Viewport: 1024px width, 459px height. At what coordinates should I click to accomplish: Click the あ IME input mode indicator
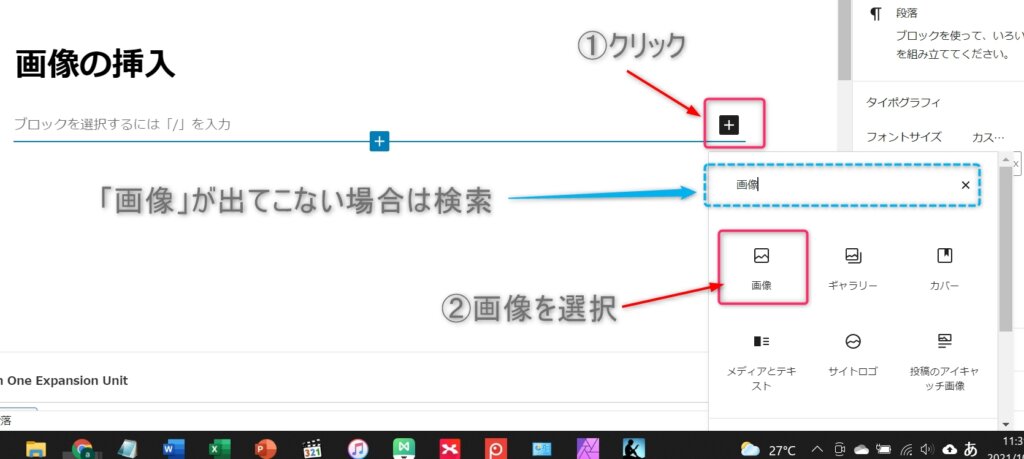(x=971, y=449)
